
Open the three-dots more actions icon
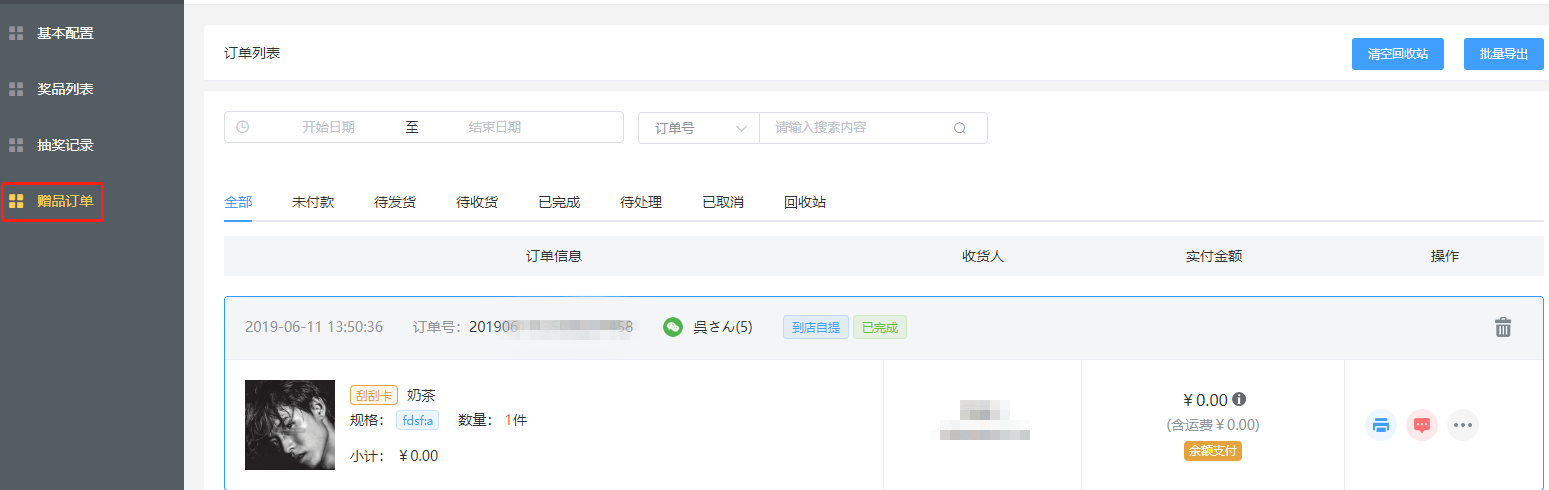point(1463,425)
